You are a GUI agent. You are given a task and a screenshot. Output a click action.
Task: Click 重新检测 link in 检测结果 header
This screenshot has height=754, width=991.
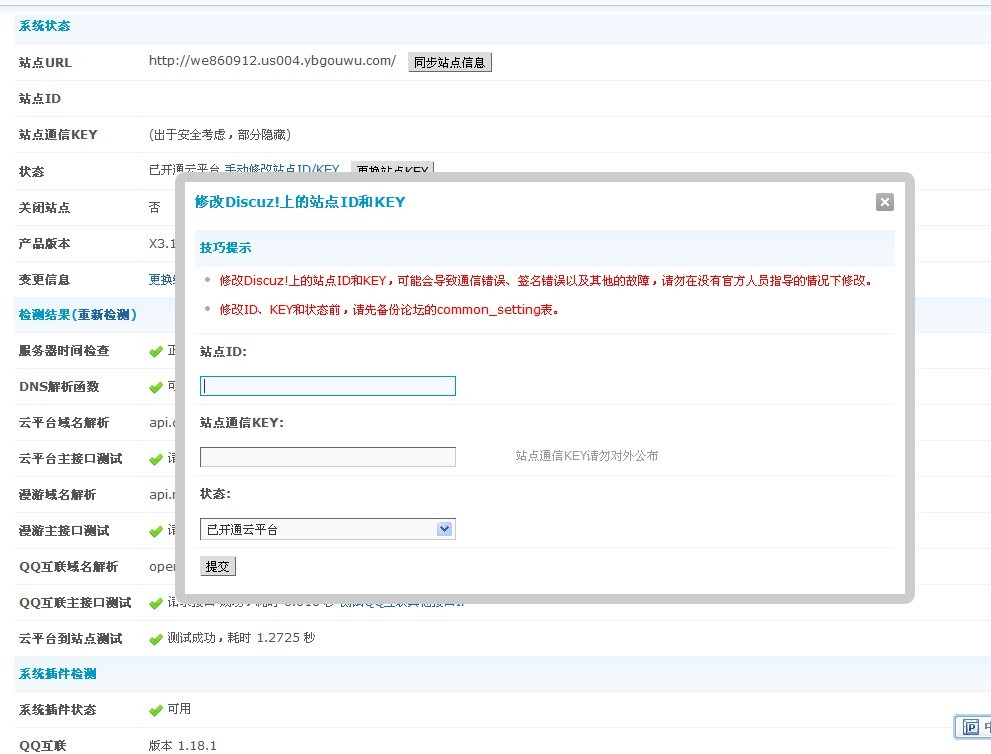click(105, 314)
